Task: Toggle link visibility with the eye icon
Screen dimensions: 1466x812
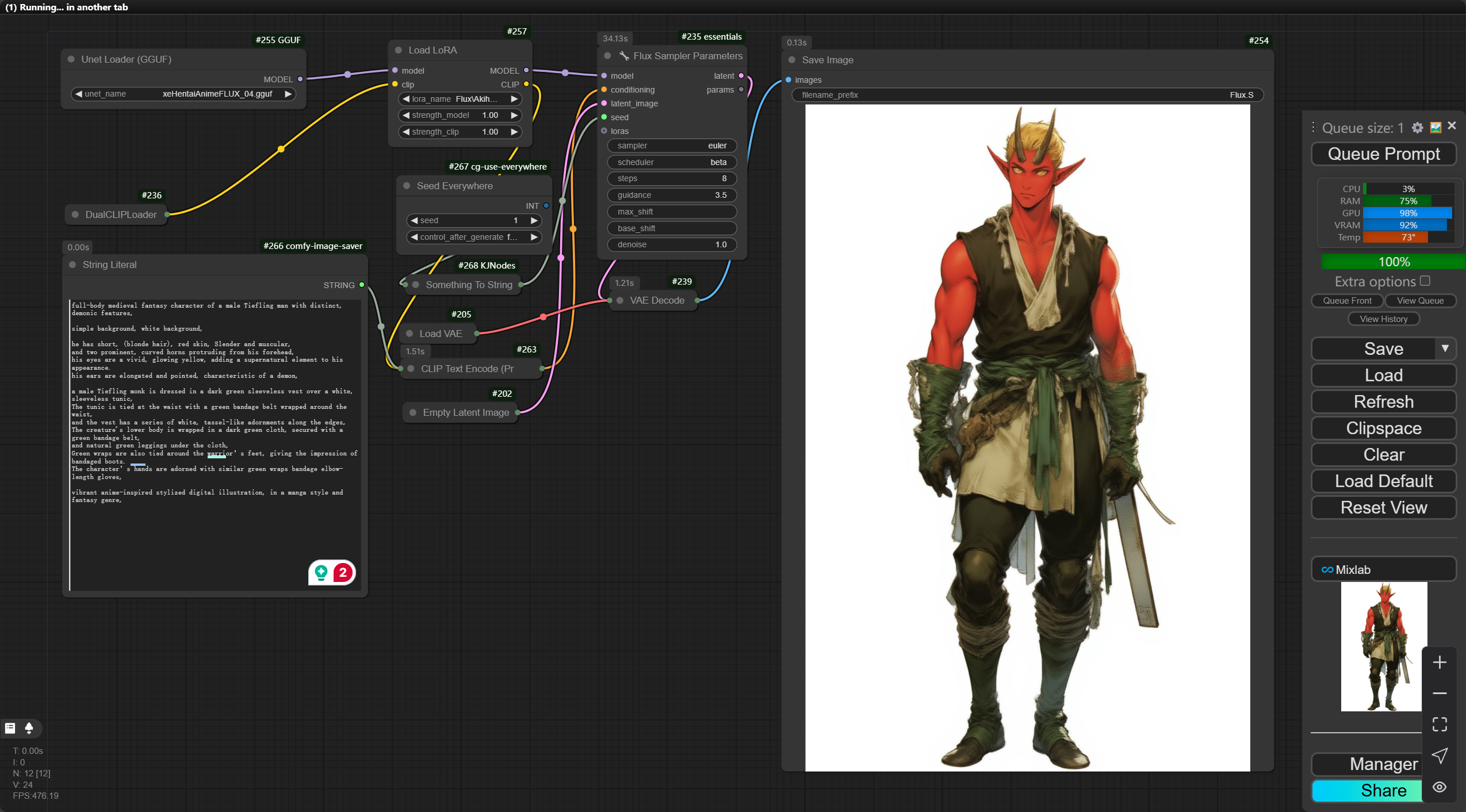Action: (x=1439, y=787)
